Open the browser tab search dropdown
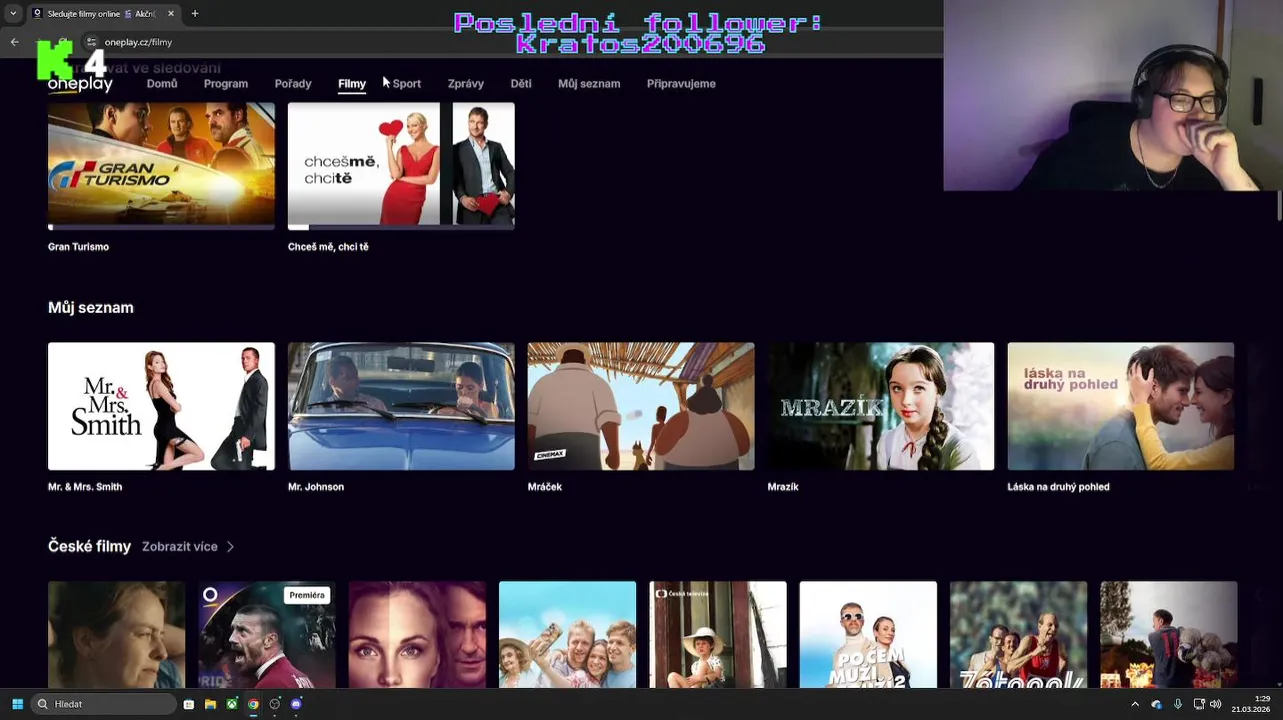The width and height of the screenshot is (1283, 720). tap(13, 13)
